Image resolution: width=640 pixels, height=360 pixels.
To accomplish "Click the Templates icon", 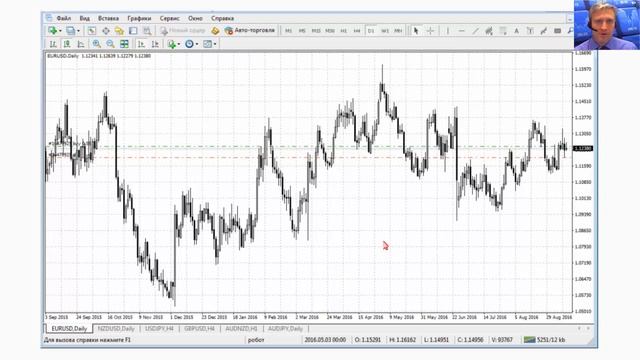I will 207,44.
